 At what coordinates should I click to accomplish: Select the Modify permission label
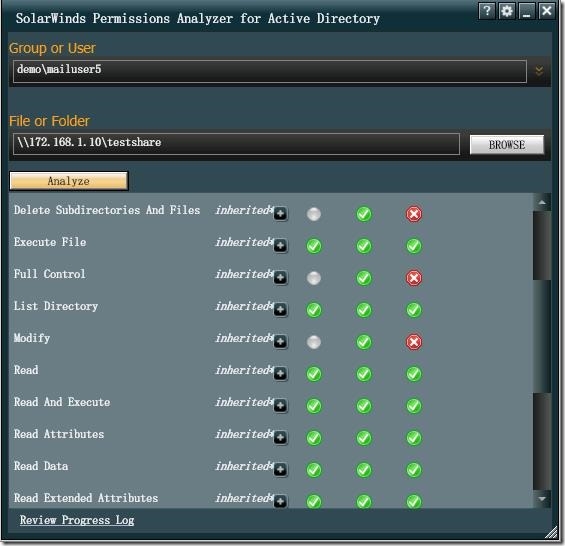32,338
